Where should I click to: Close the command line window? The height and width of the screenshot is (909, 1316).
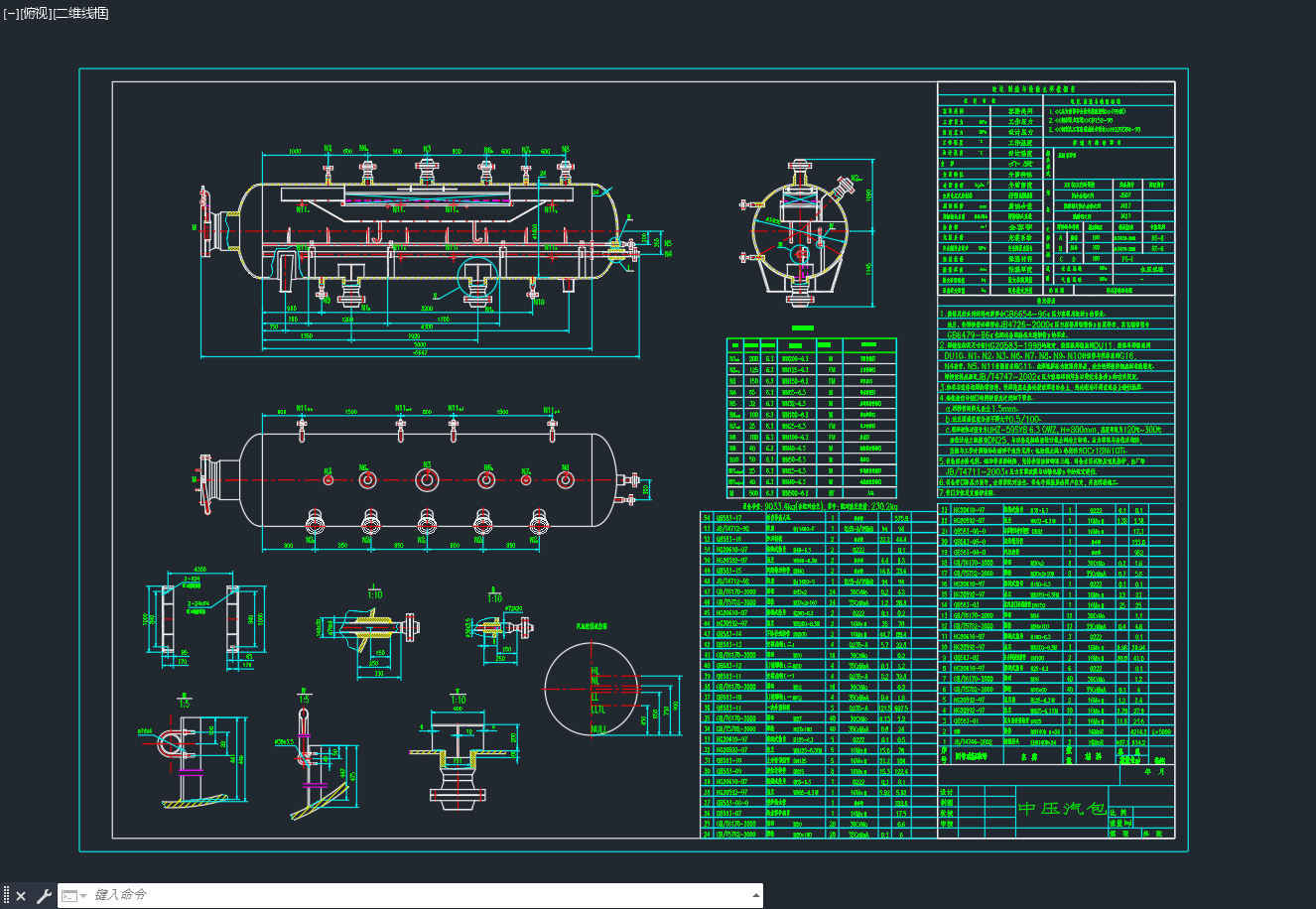[21, 896]
